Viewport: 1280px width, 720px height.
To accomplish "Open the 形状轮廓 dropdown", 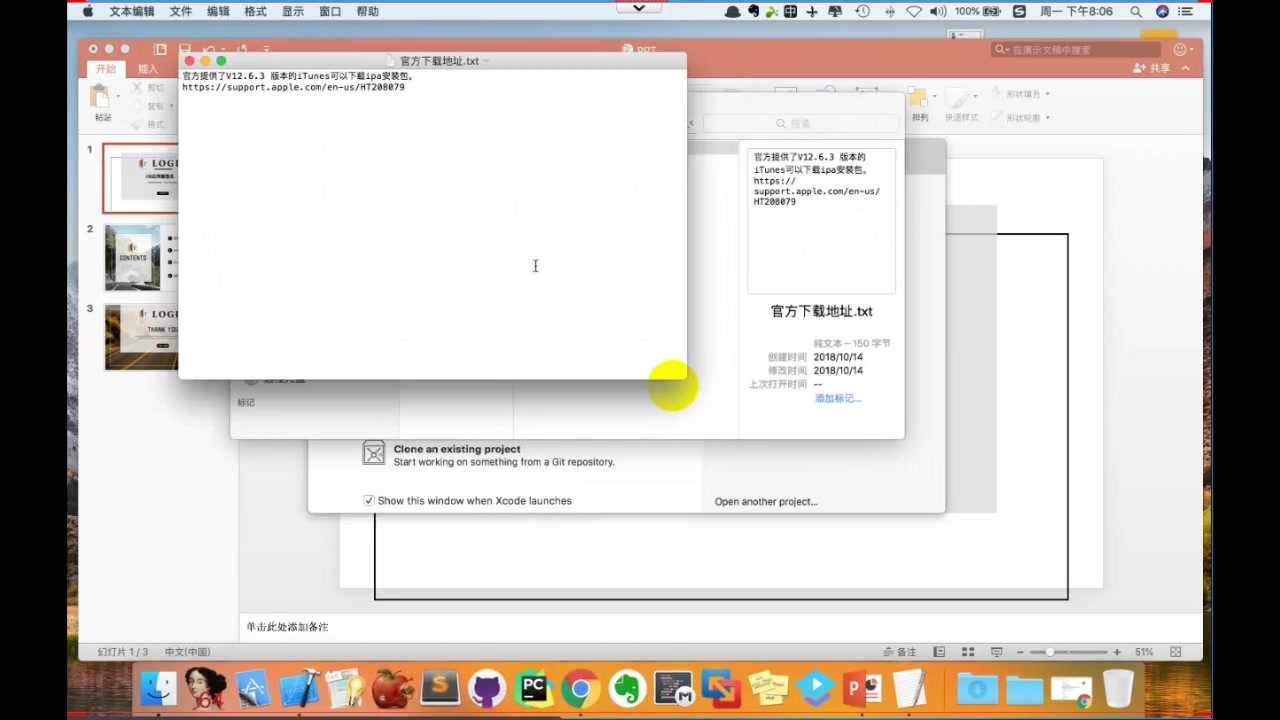I will click(1047, 118).
